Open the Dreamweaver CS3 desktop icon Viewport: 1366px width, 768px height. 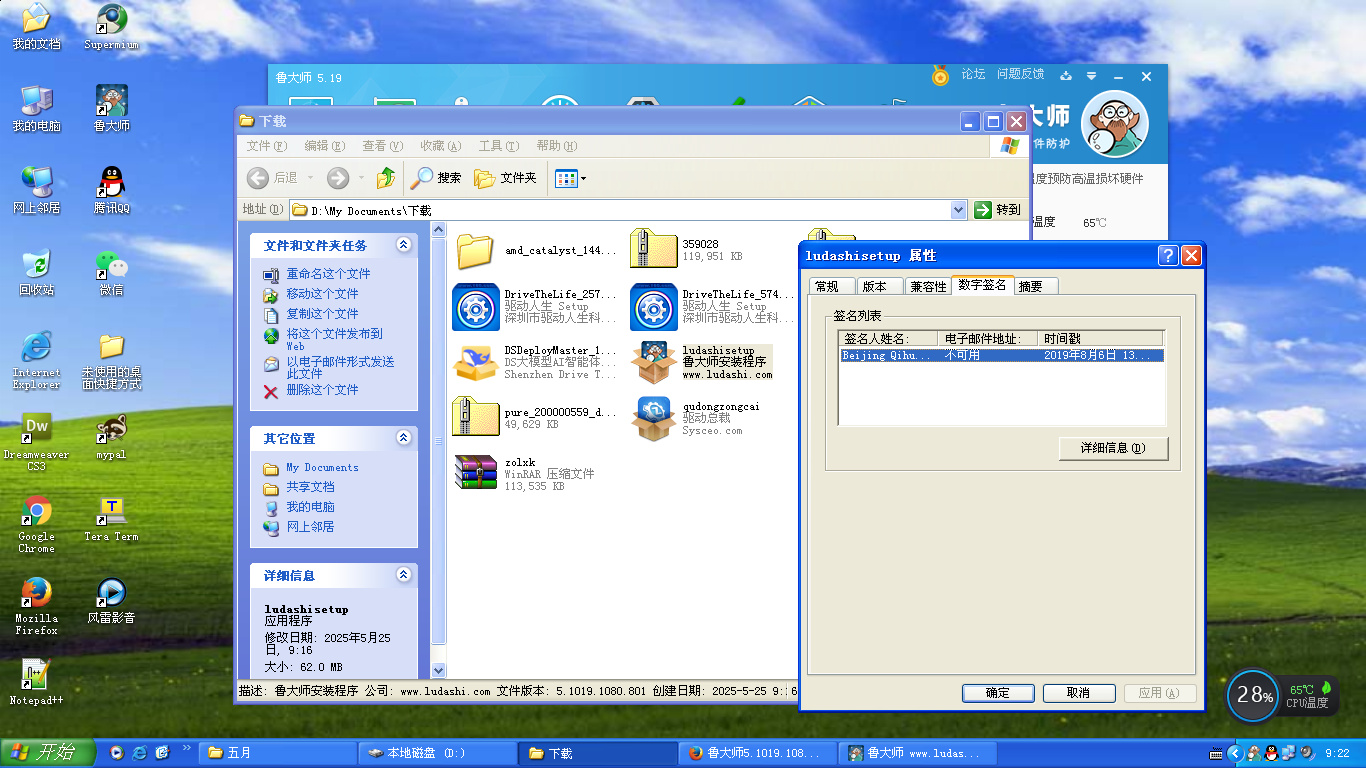[x=36, y=442]
